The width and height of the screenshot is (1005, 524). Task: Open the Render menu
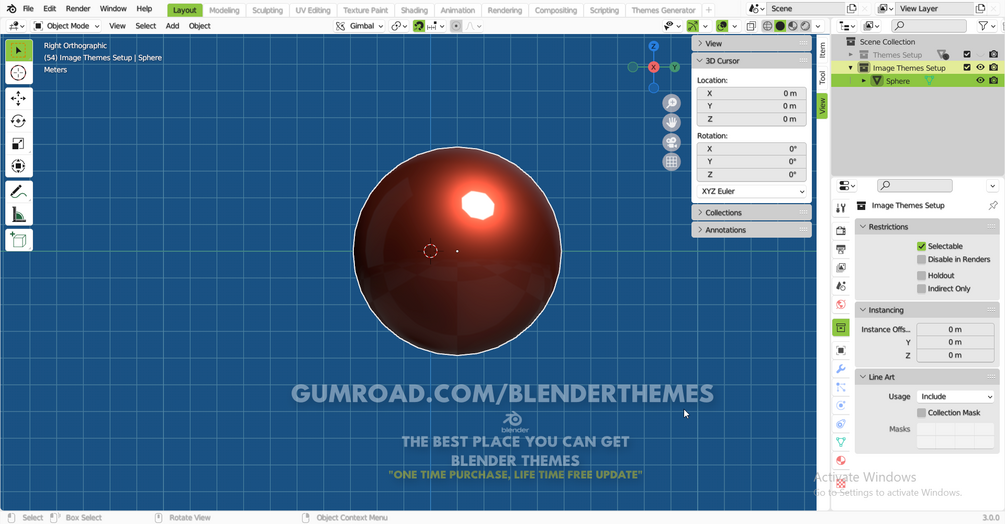pyautogui.click(x=78, y=9)
